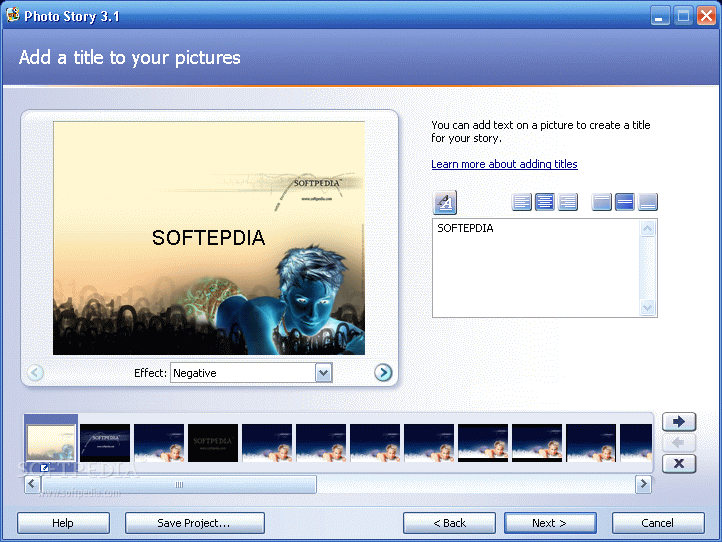Cancel the Photo Story wizard
722x542 pixels.
(x=658, y=523)
